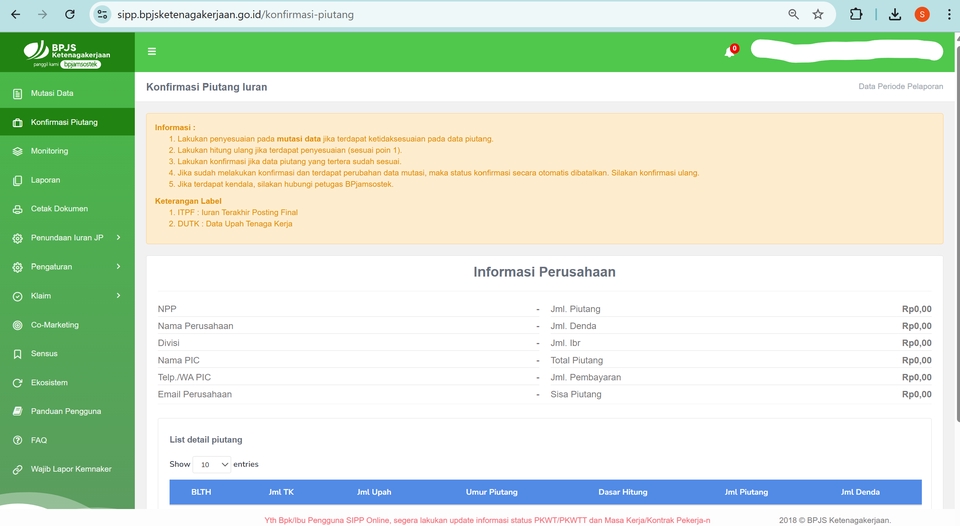
Task: Click the zoom magnifier in address bar
Action: [793, 14]
